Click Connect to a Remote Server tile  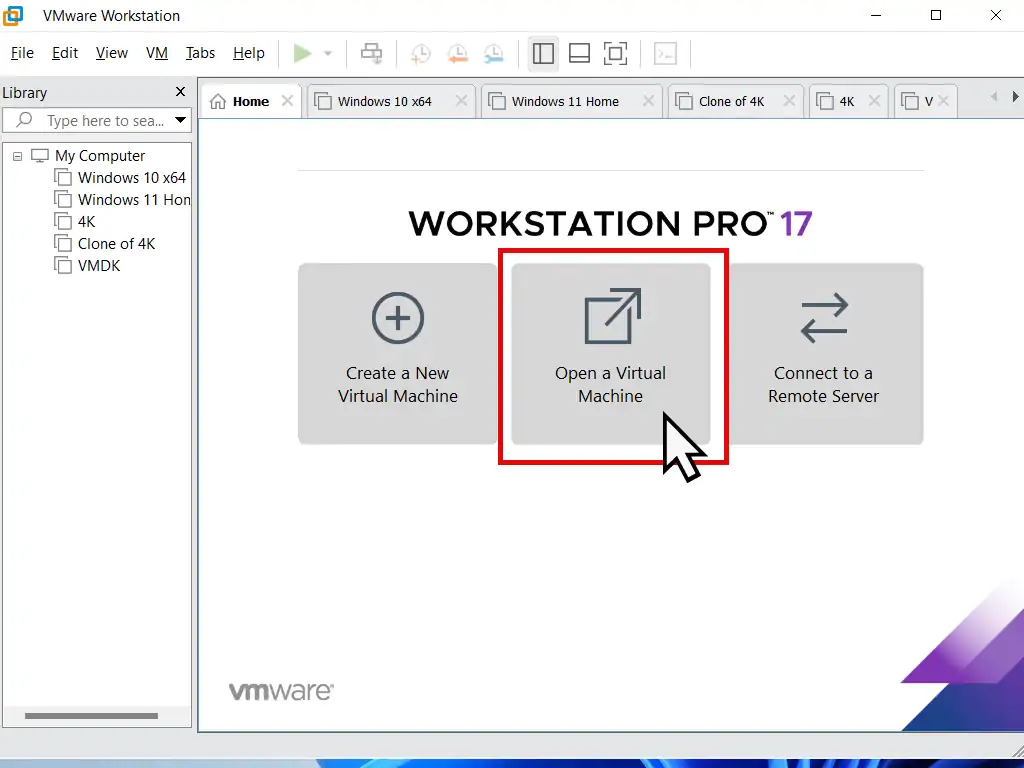(x=824, y=354)
